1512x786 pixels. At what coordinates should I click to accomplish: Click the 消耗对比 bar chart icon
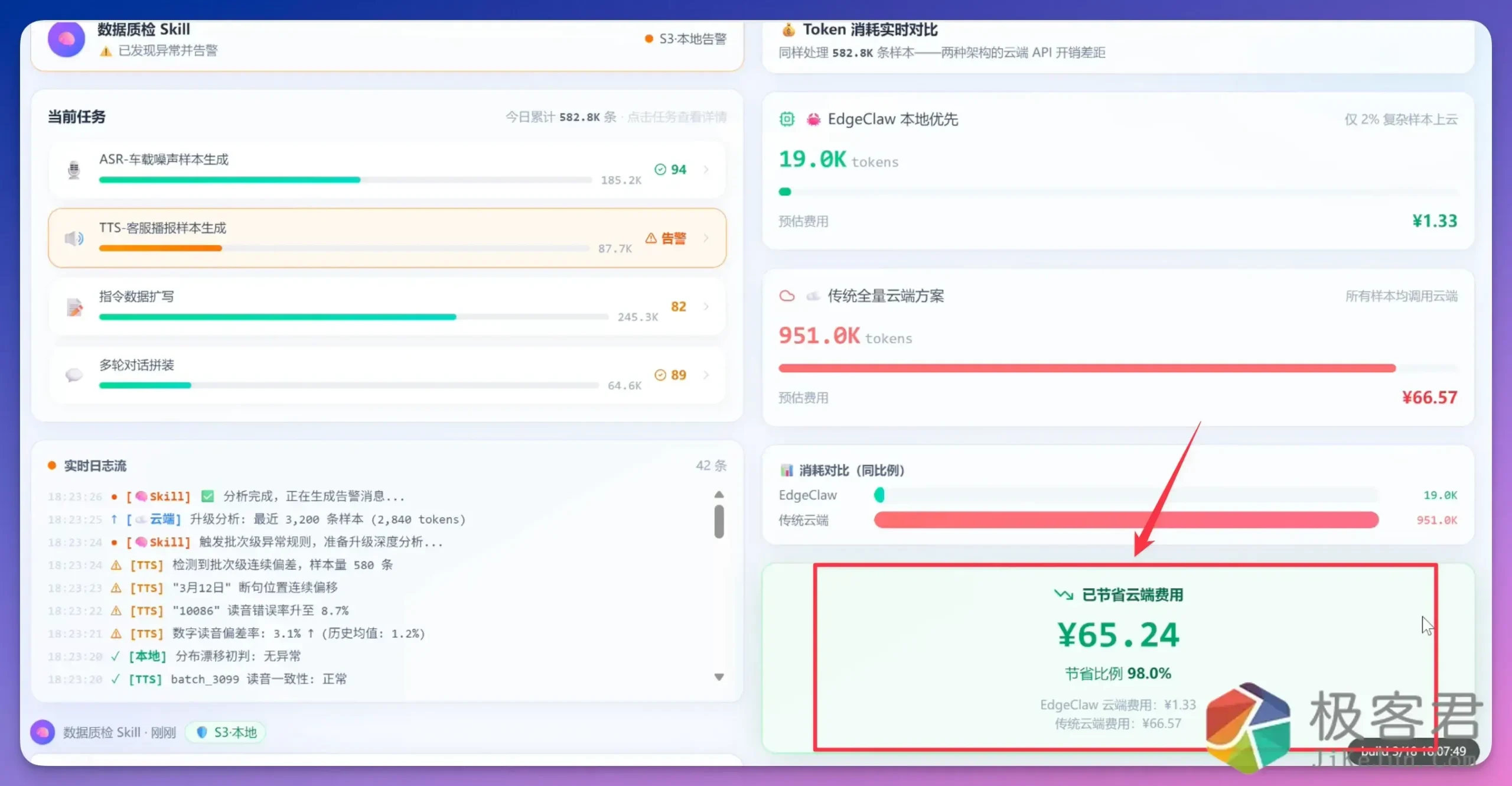click(x=787, y=469)
